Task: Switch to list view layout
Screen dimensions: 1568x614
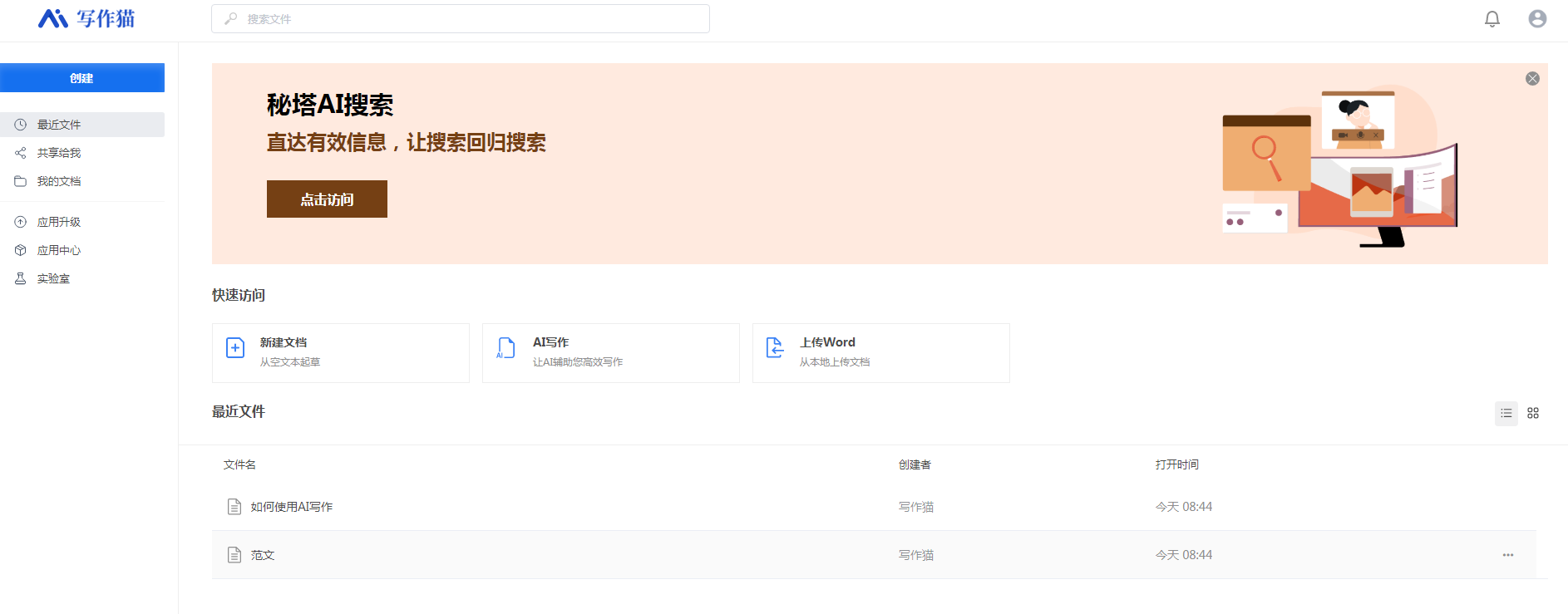Action: point(1506,413)
